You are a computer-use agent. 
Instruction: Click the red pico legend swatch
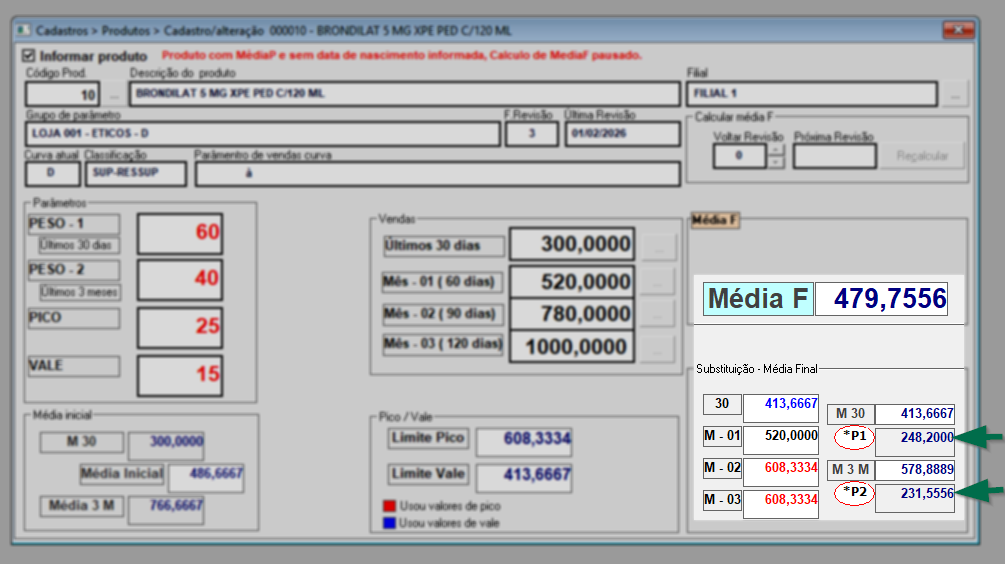[x=389, y=506]
